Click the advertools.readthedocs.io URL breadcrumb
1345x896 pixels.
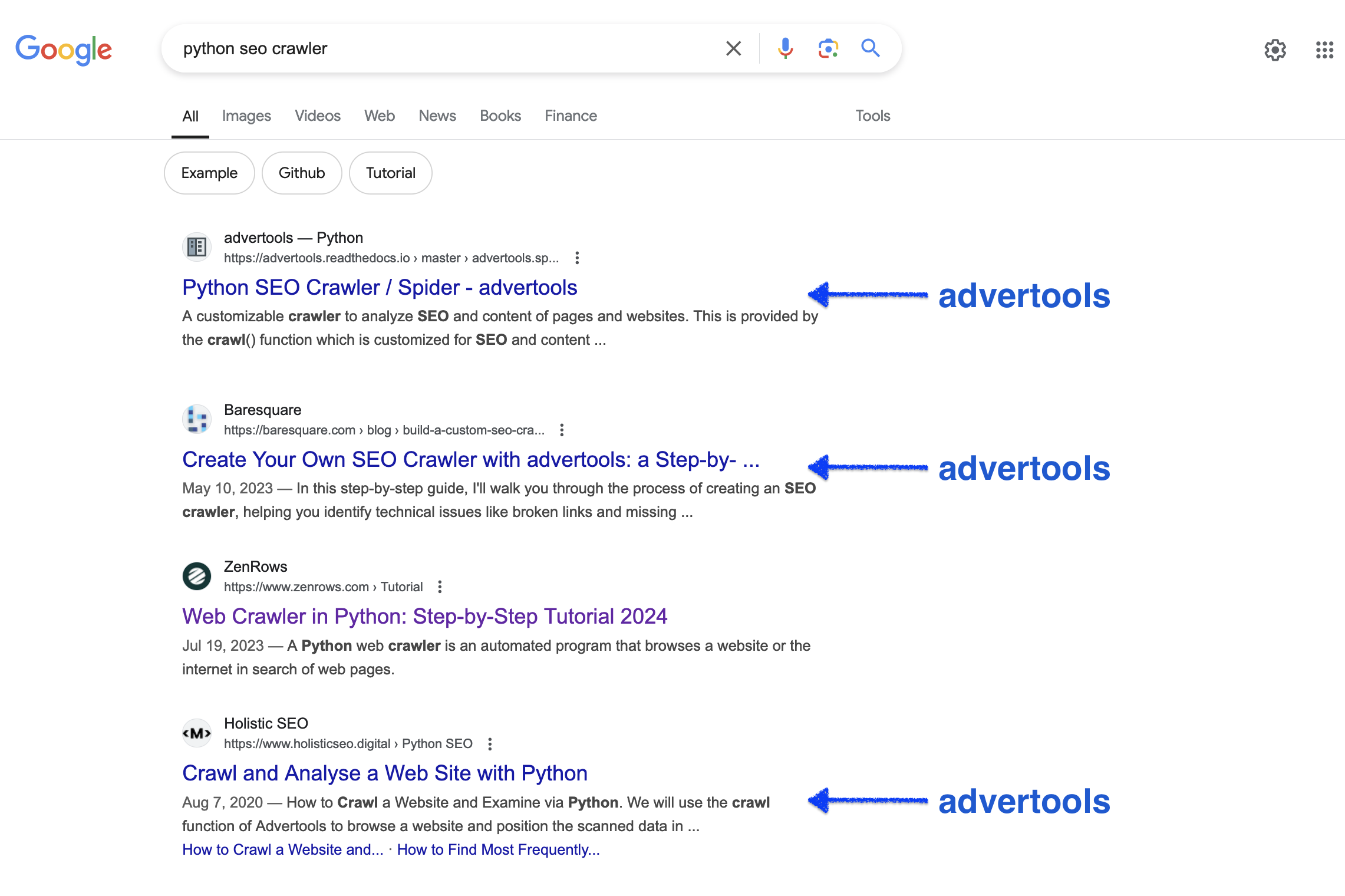(x=391, y=258)
